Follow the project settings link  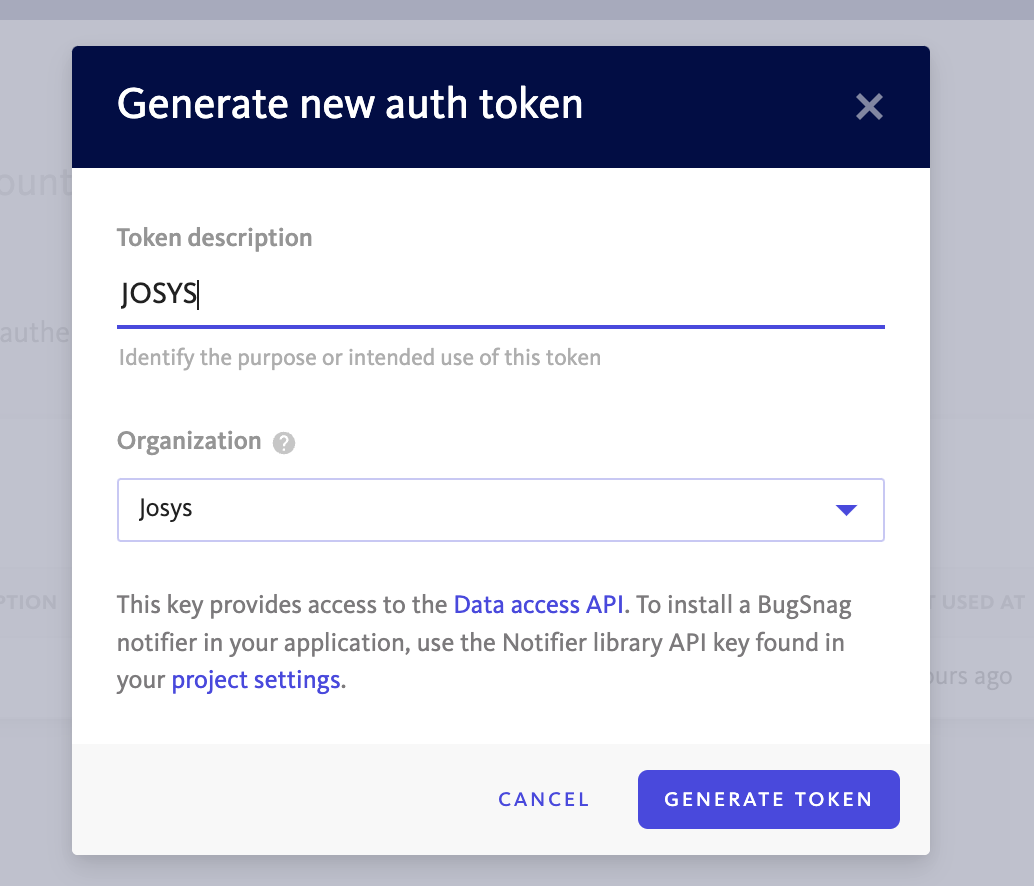(256, 681)
